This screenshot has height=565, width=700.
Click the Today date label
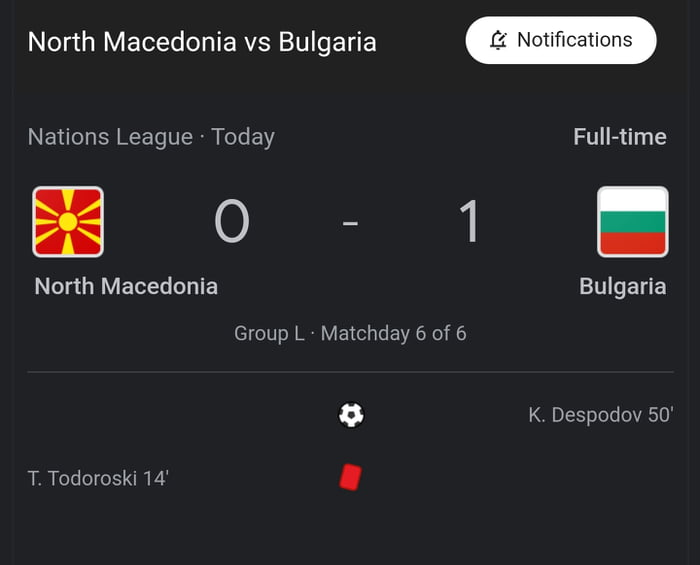(x=243, y=137)
